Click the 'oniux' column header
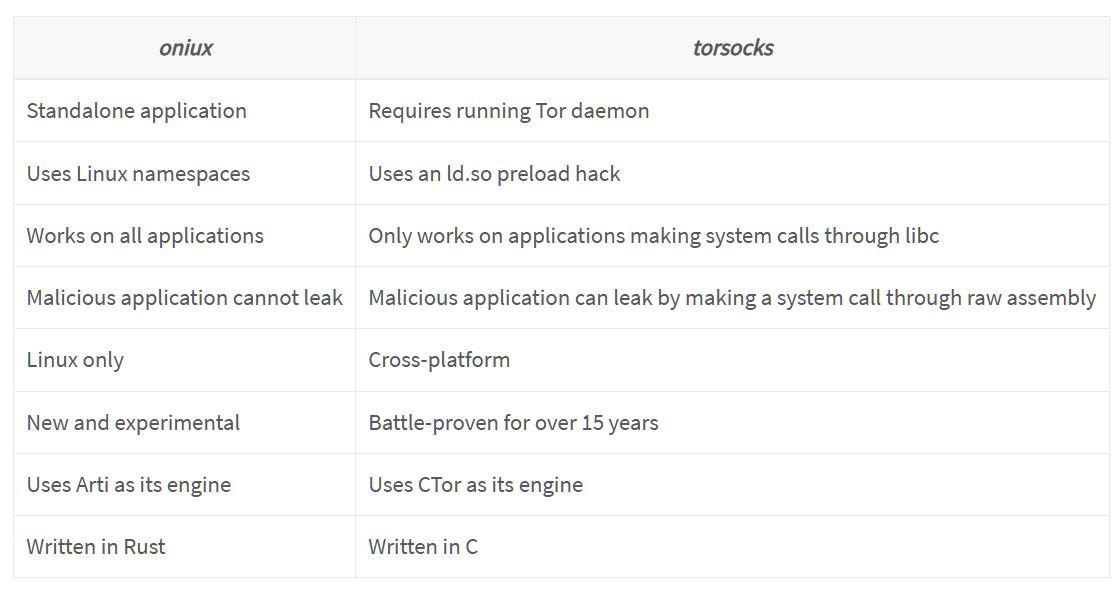 pos(185,48)
